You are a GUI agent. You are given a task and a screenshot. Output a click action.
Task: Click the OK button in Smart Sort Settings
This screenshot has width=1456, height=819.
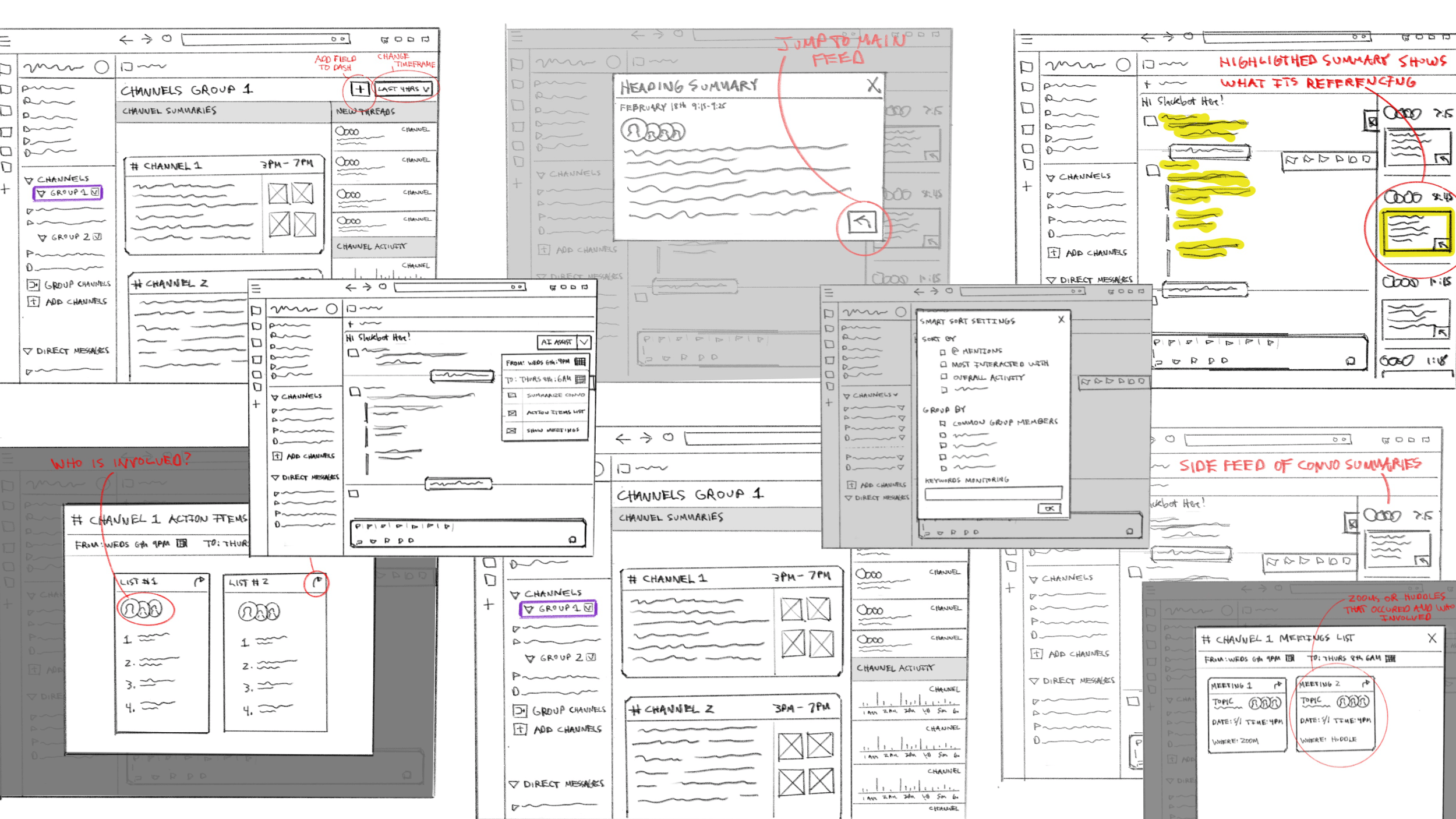pos(1049,509)
